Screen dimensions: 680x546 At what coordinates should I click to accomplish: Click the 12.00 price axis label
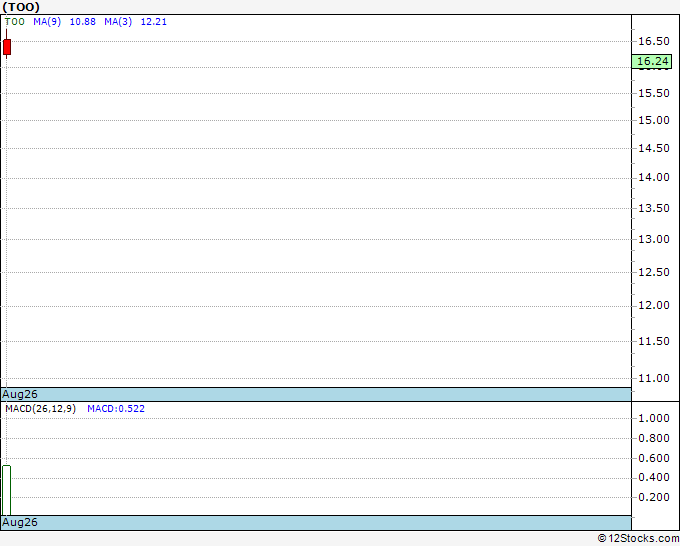click(x=654, y=305)
